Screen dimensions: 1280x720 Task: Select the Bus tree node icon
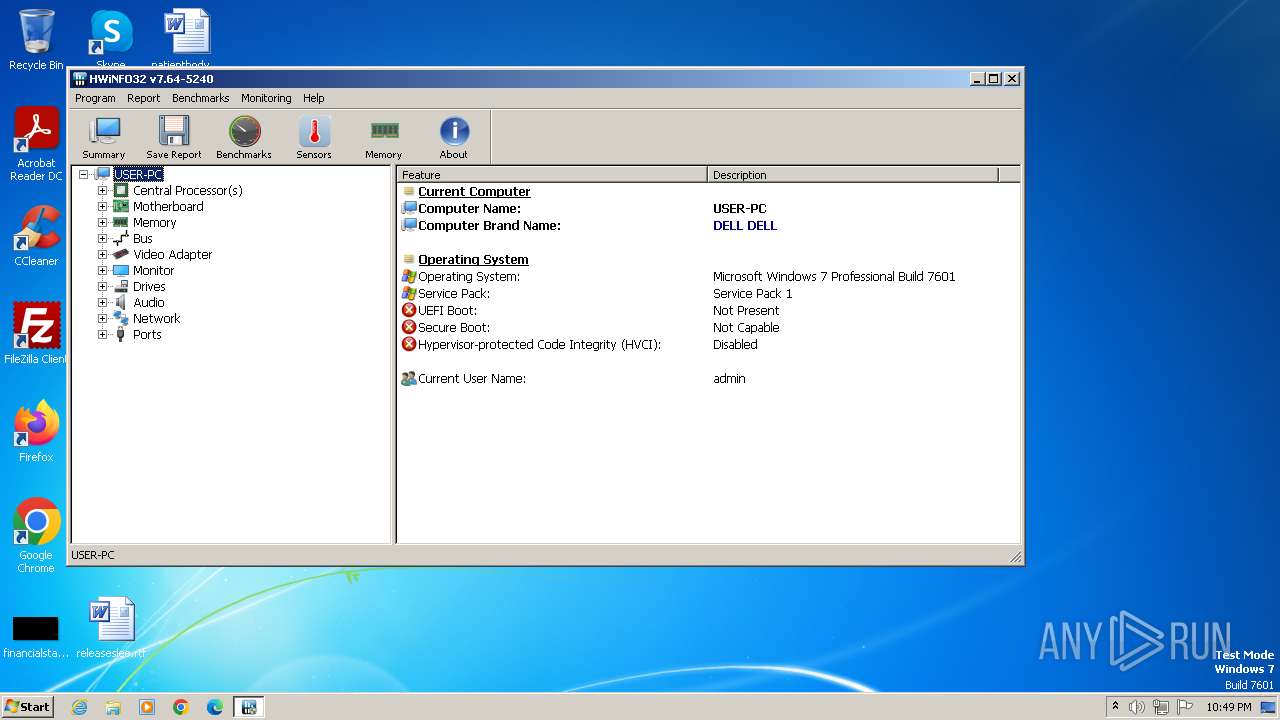coord(121,238)
